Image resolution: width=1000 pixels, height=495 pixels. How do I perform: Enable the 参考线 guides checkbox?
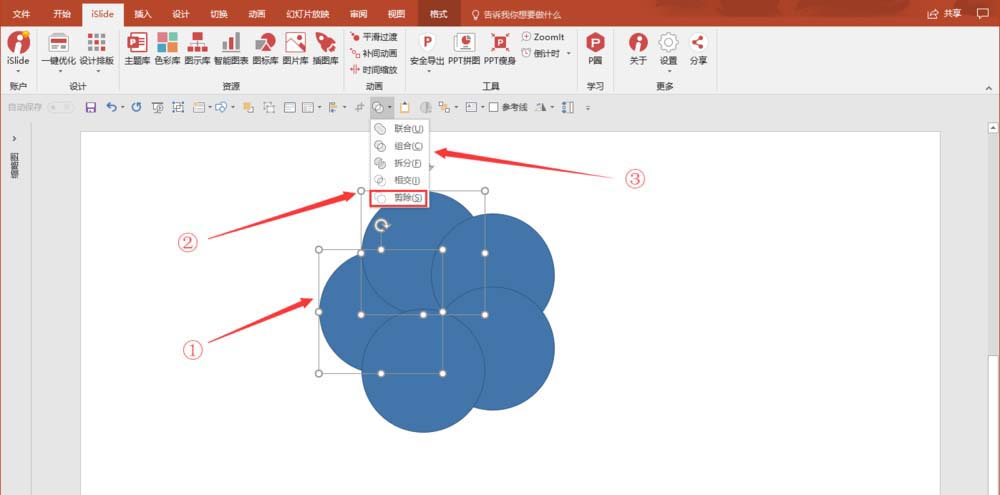(493, 107)
